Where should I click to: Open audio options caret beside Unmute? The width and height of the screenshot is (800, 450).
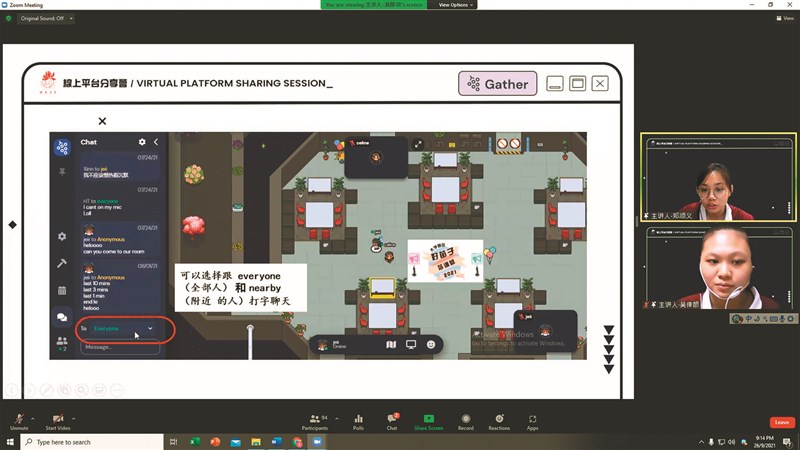(x=33, y=418)
